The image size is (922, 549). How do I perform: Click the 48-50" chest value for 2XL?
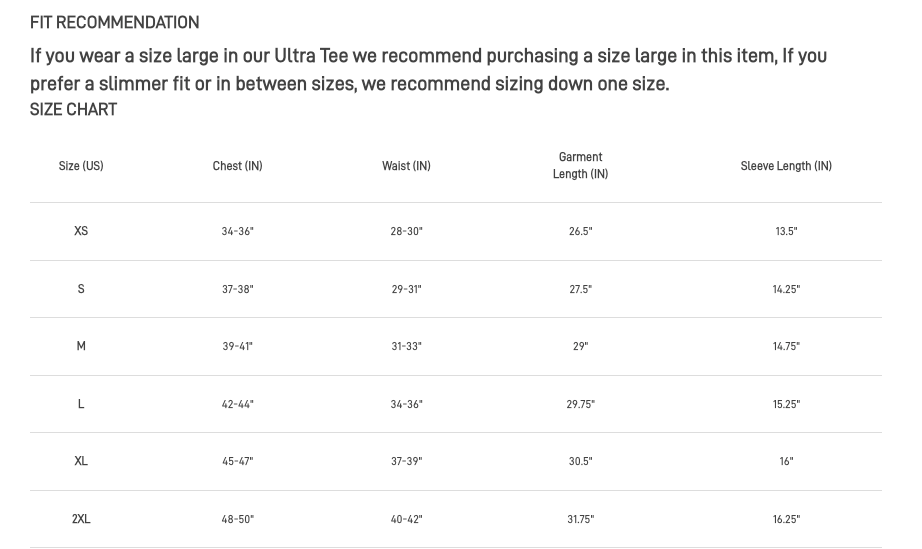[x=238, y=520]
